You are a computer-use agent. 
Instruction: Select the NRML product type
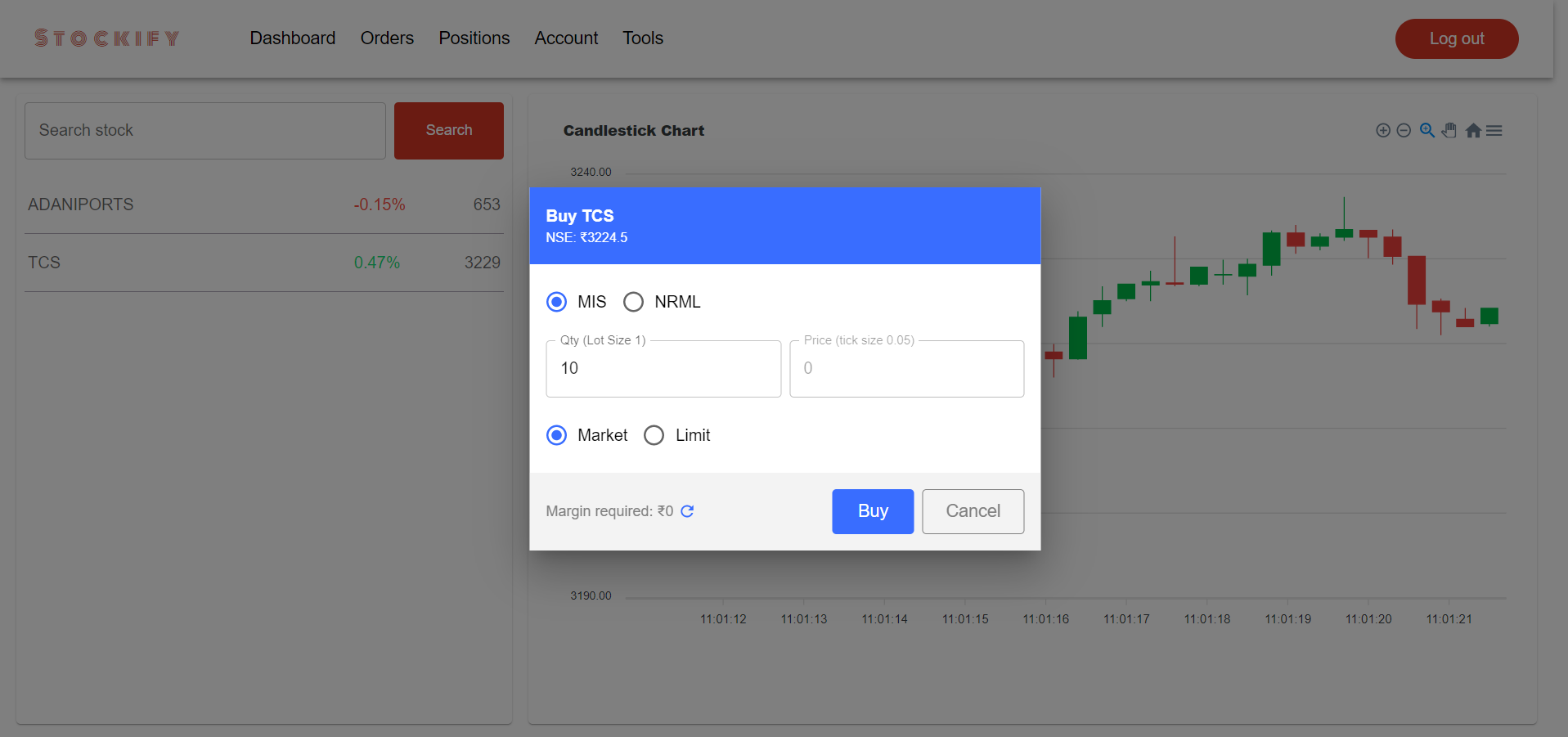coord(633,302)
